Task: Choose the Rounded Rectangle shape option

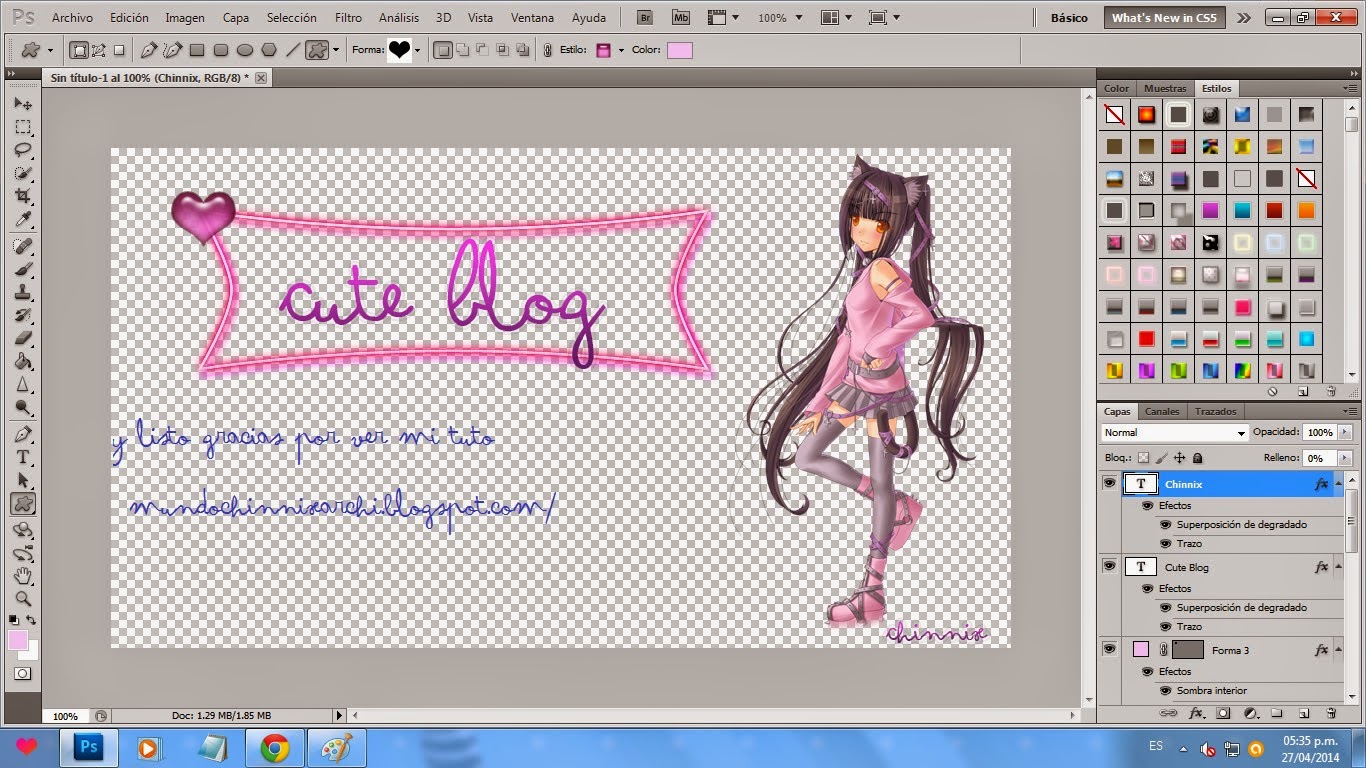Action: (220, 50)
